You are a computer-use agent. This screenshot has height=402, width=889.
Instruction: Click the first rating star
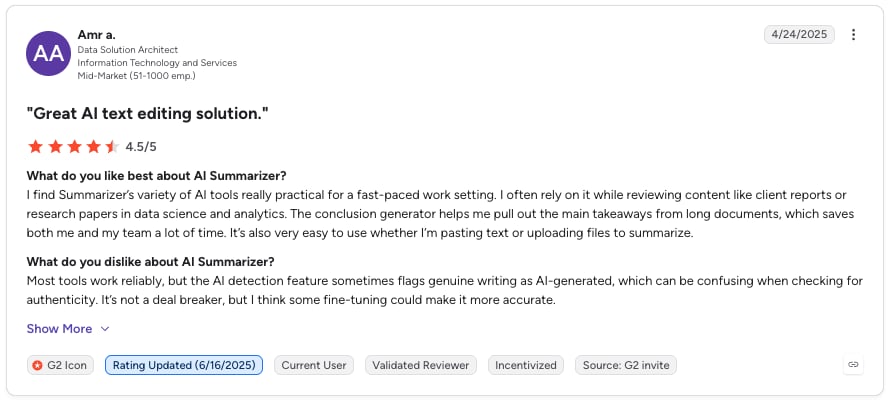coord(36,147)
